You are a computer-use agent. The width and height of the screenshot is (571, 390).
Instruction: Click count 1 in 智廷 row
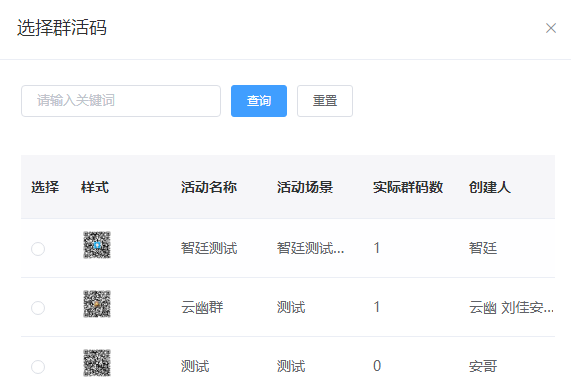[377, 248]
